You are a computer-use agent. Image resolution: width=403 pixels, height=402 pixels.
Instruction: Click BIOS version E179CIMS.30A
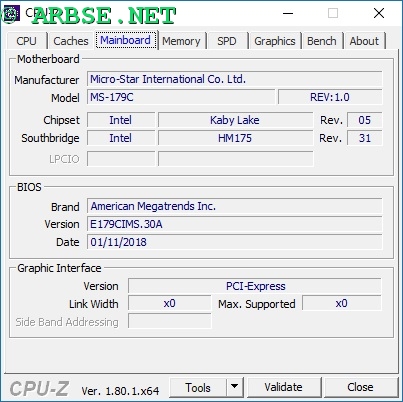click(x=234, y=224)
